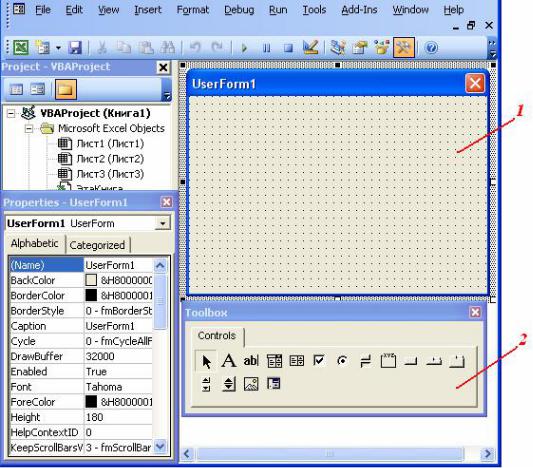Screen dimensions: 533x468
Task: Open the Edit menu
Action: click(x=74, y=10)
